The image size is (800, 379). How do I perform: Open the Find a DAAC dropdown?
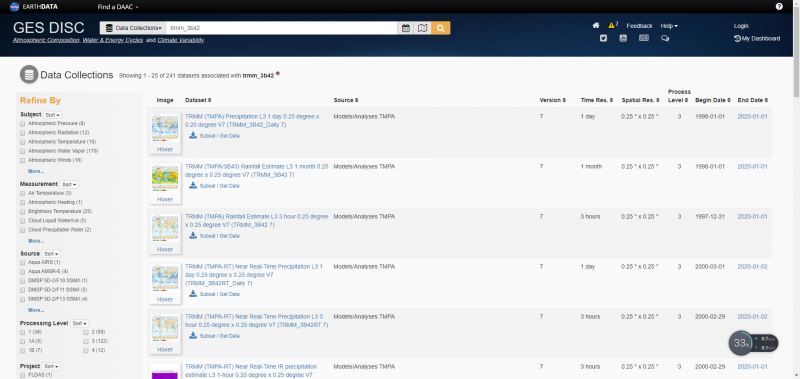click(118, 7)
